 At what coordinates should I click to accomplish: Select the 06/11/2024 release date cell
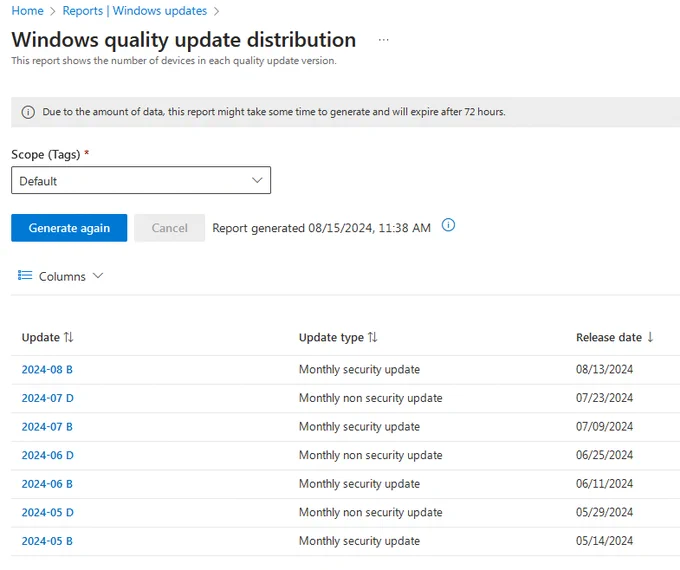pyautogui.click(x=605, y=484)
